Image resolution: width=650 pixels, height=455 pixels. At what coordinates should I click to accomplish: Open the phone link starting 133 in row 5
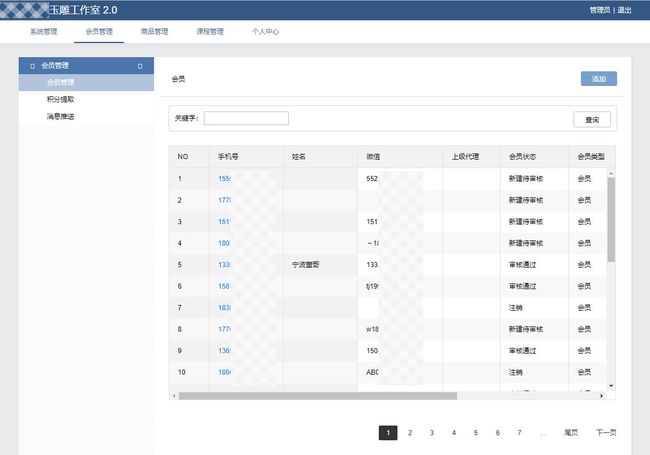tap(224, 265)
